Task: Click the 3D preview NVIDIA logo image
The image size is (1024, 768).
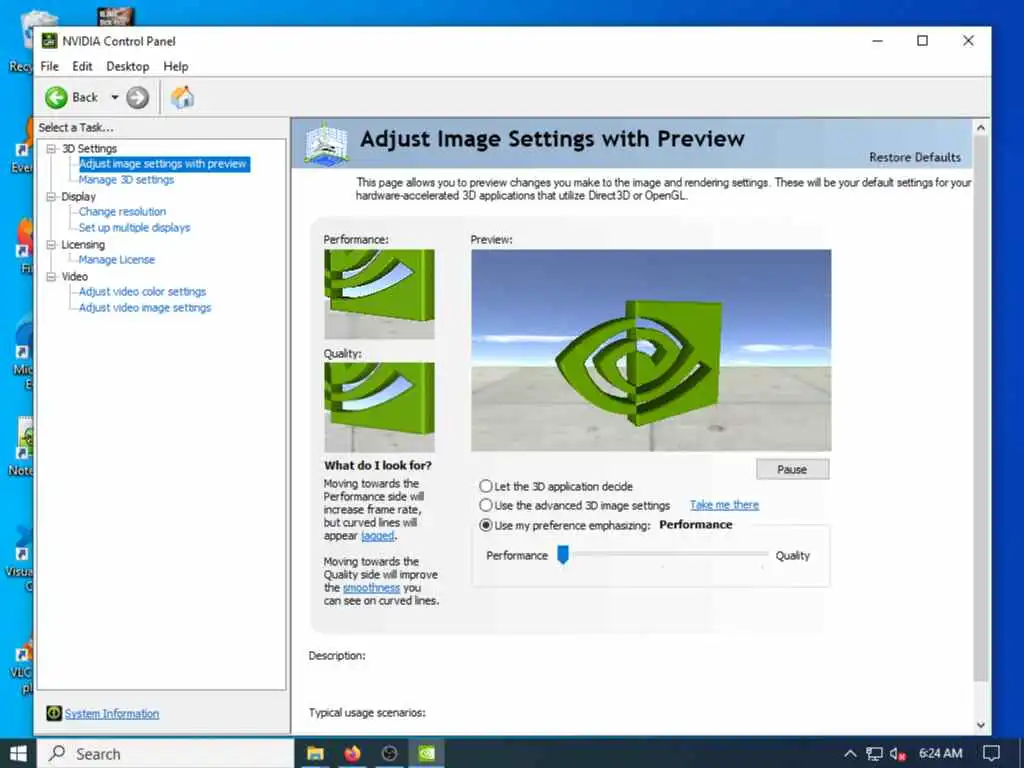Action: click(x=651, y=350)
